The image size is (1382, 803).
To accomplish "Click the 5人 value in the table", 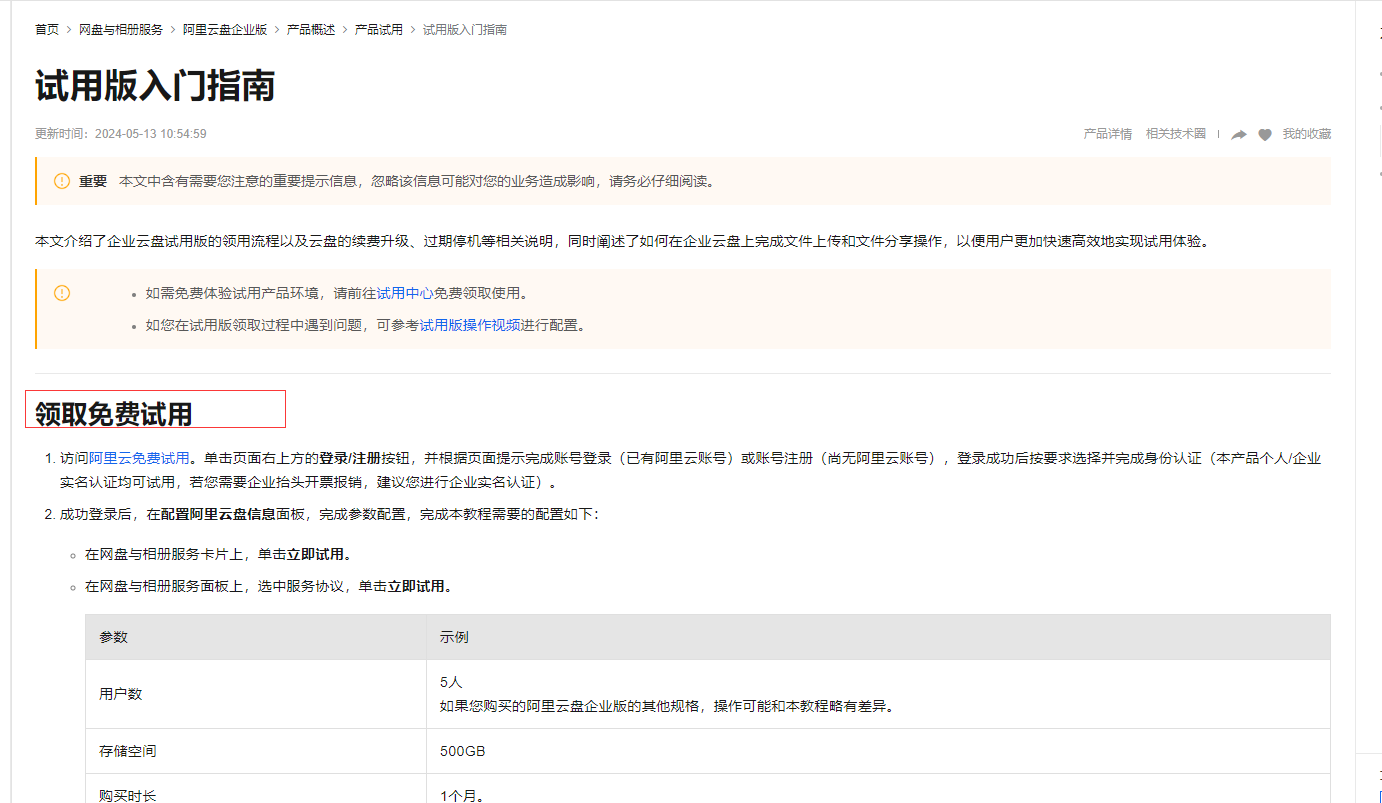I will [451, 682].
